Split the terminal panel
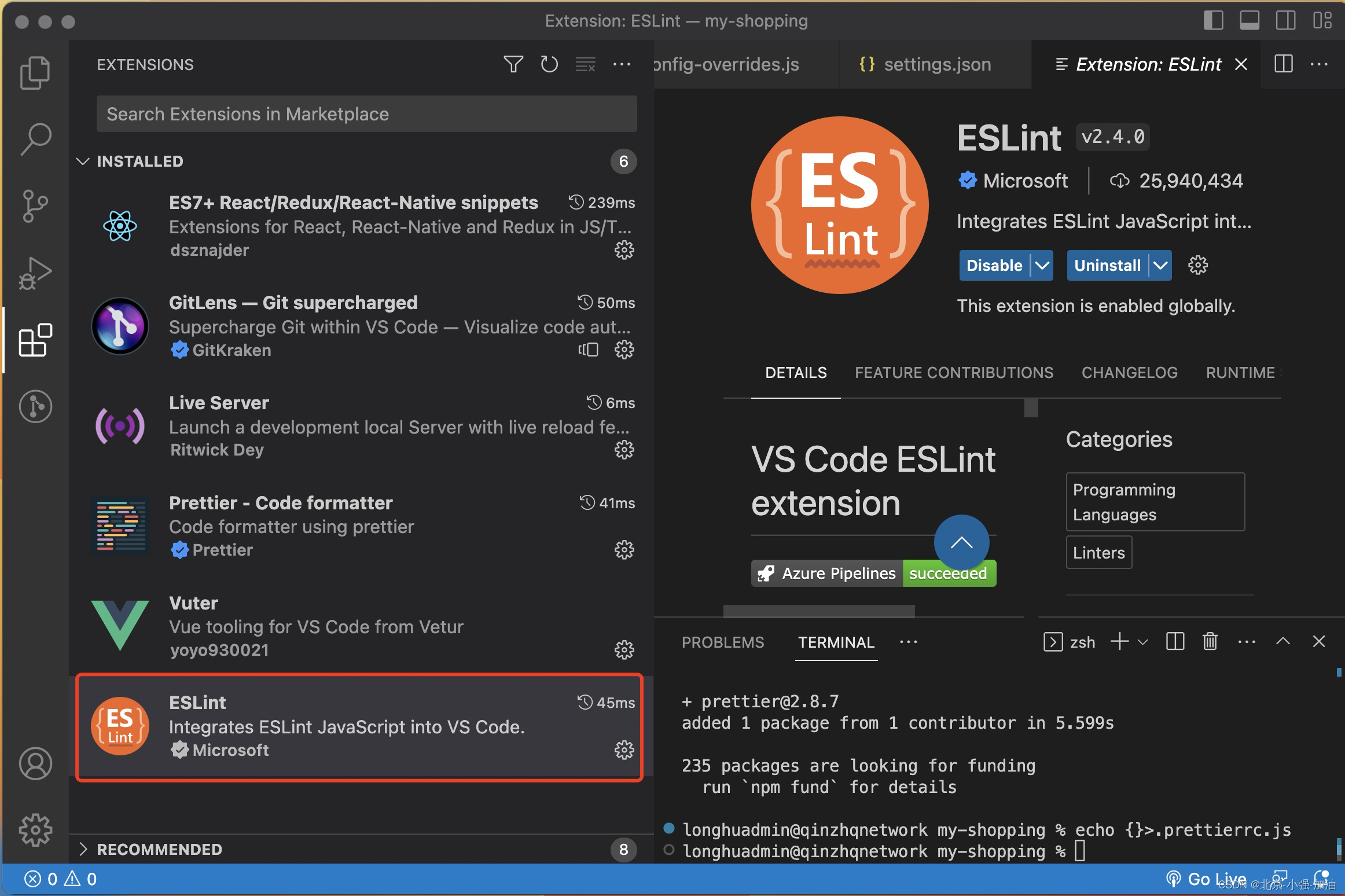This screenshot has height=896, width=1345. (x=1175, y=641)
